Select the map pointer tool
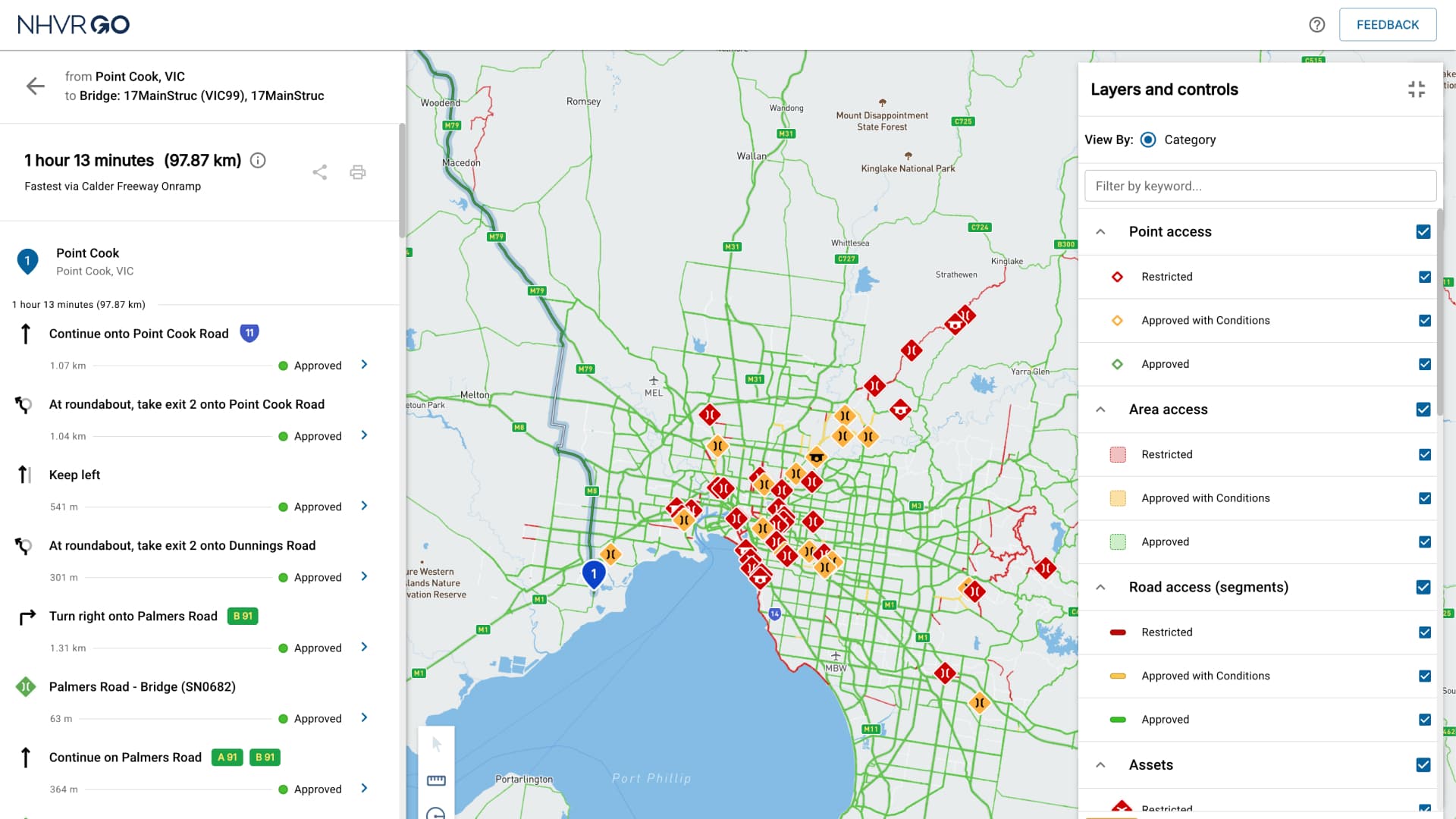The height and width of the screenshot is (819, 1456). point(437,744)
